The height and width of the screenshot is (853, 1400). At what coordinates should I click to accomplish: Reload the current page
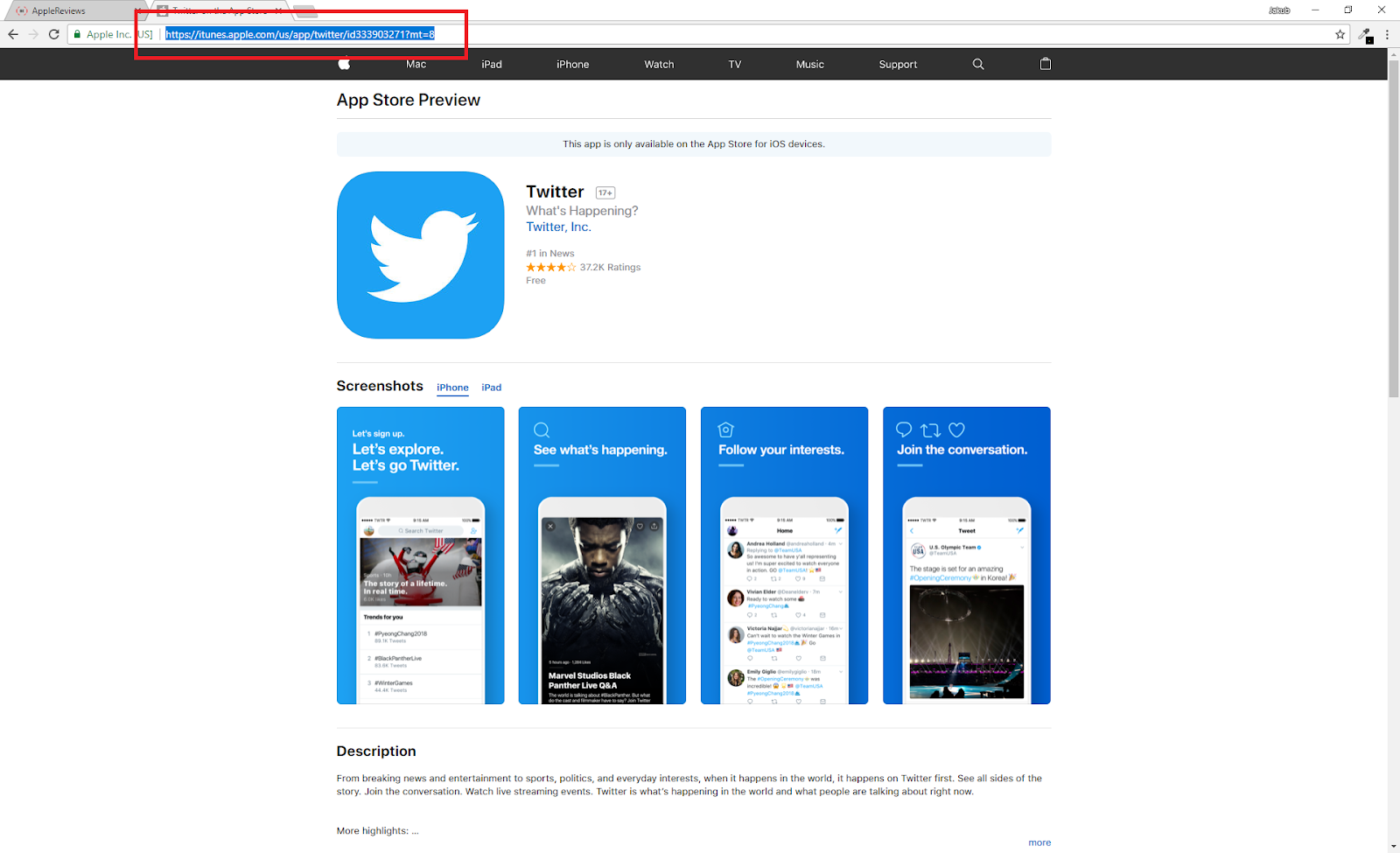pos(54,34)
